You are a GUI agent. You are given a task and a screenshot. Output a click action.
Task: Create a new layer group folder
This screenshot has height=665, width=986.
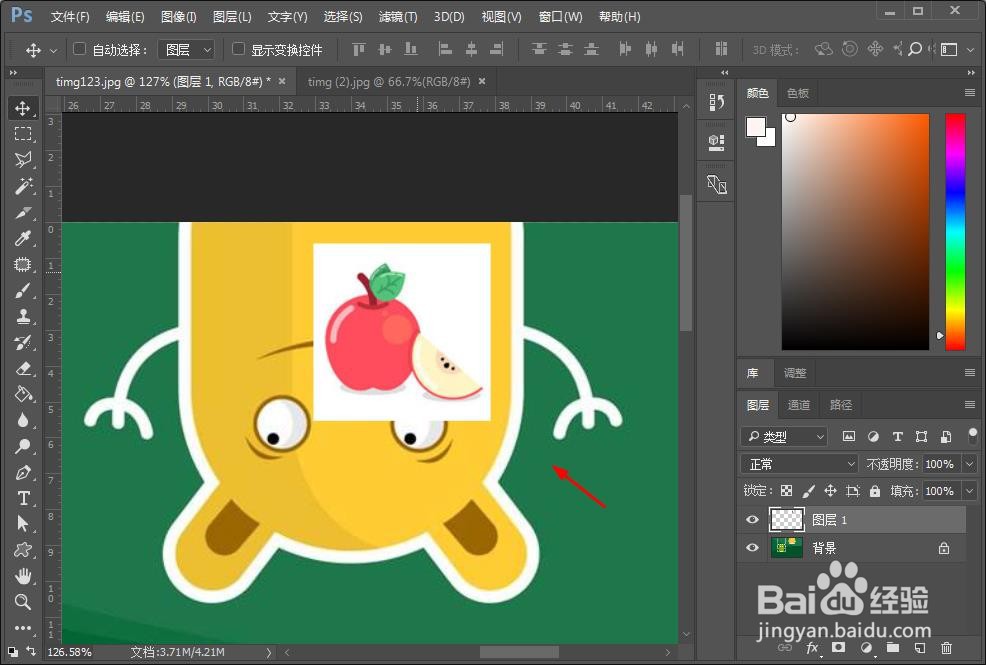(893, 647)
